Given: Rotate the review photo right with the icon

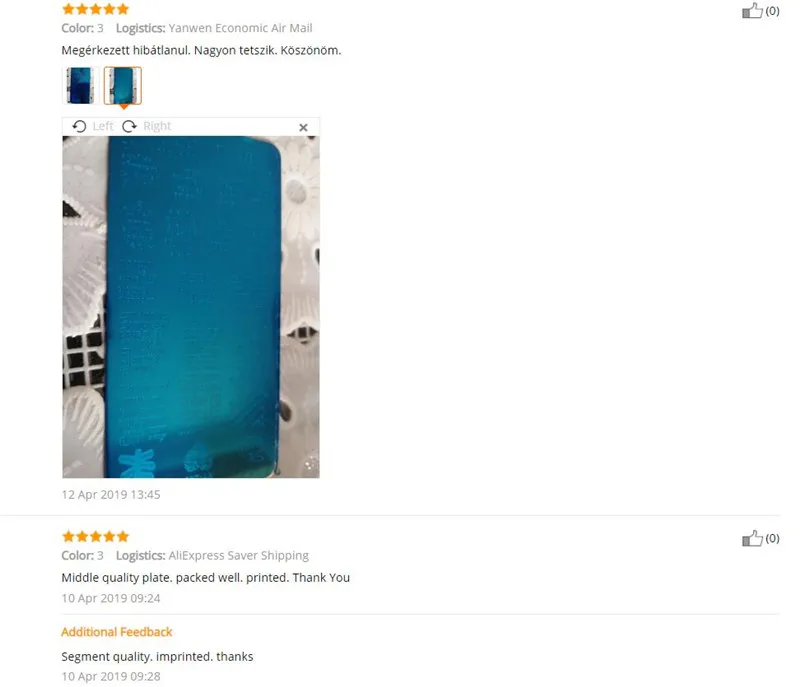Looking at the screenshot, I should pos(130,126).
